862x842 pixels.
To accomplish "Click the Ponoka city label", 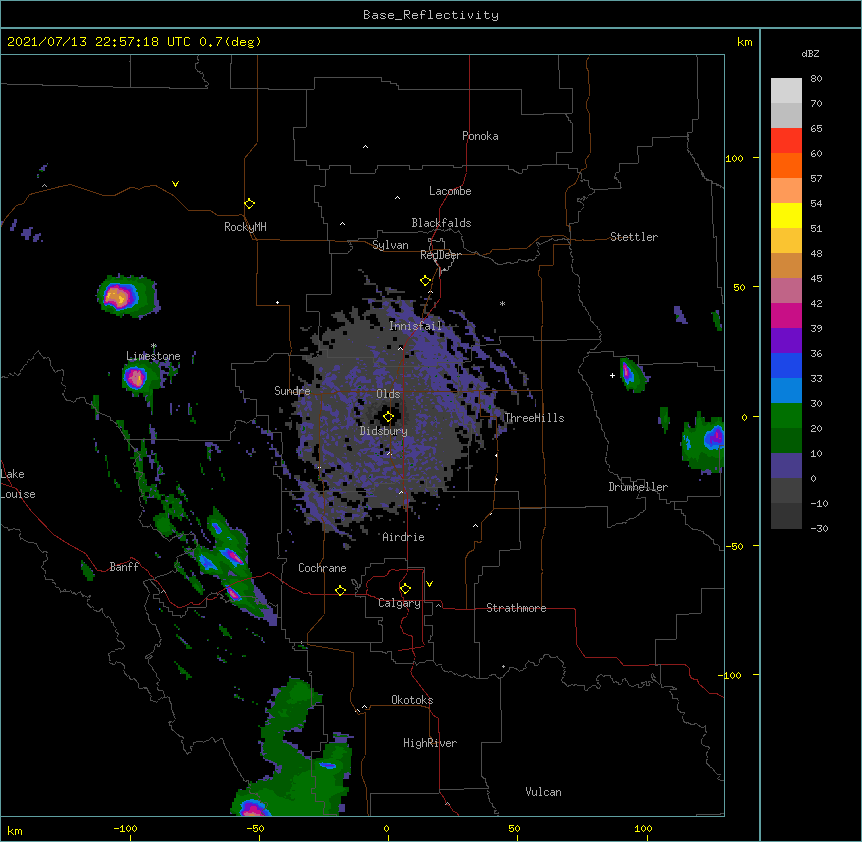I will [x=480, y=136].
